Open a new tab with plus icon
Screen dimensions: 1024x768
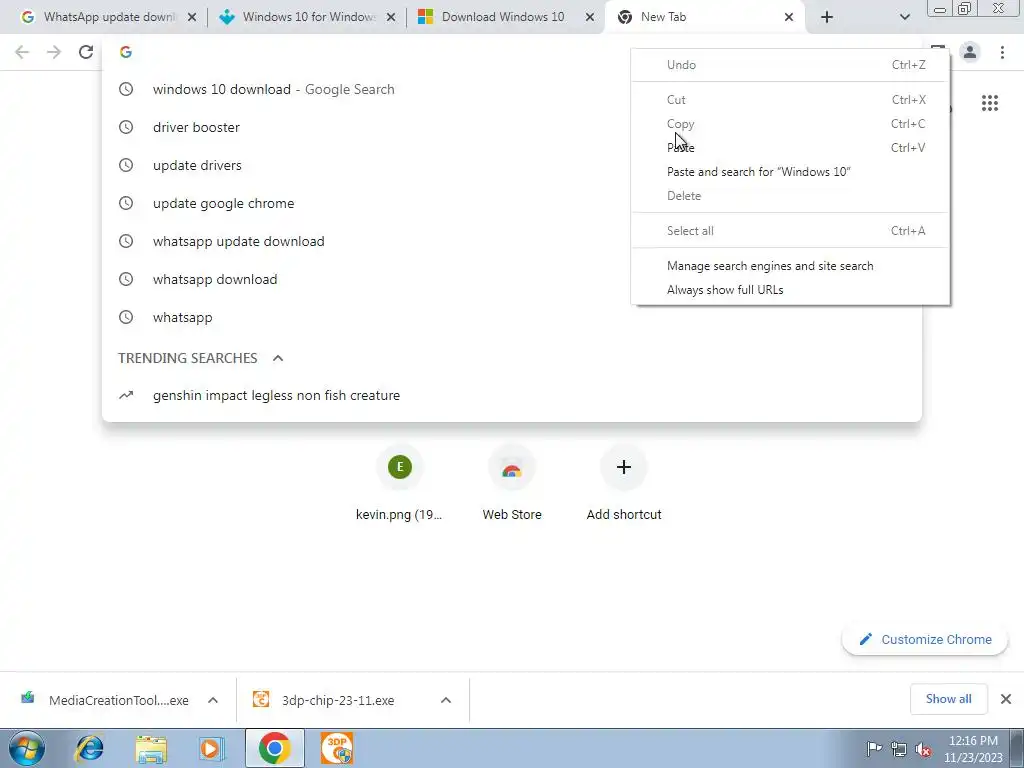827,17
